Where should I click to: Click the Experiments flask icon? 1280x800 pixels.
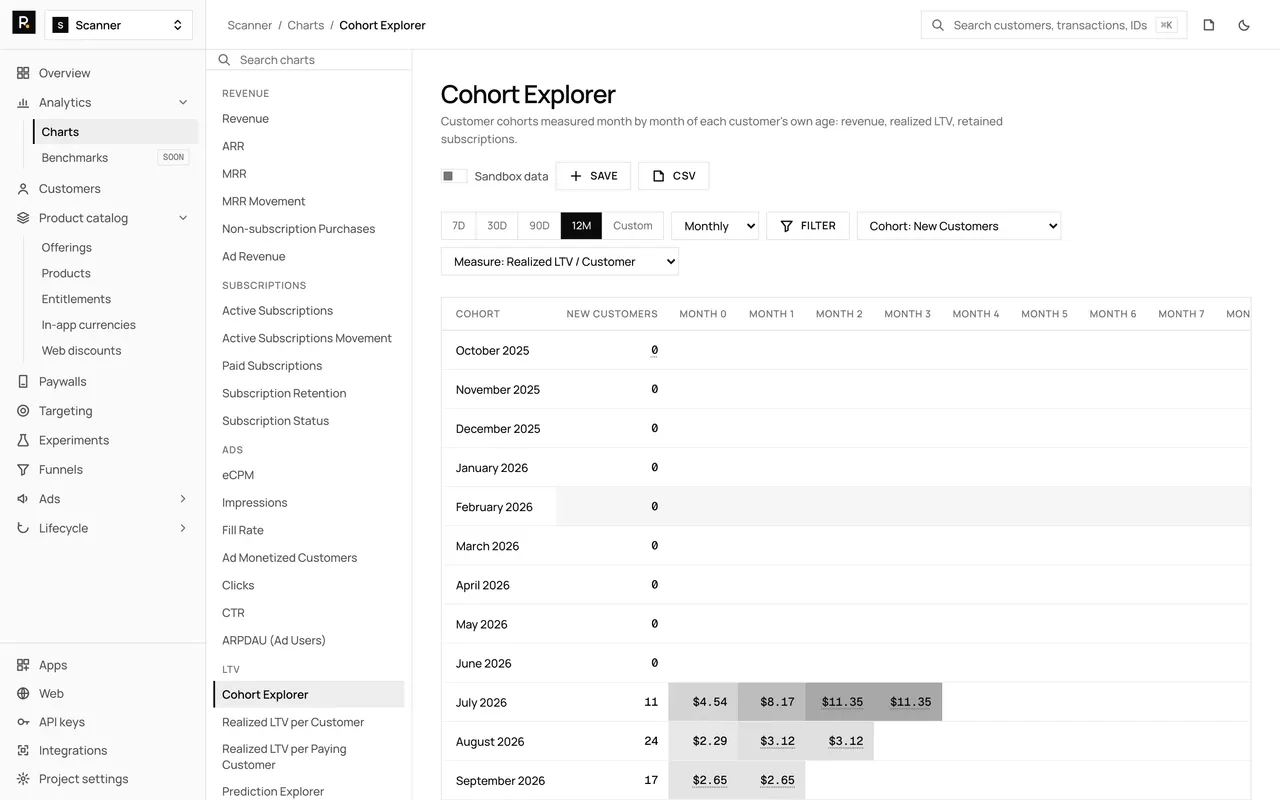click(x=23, y=440)
